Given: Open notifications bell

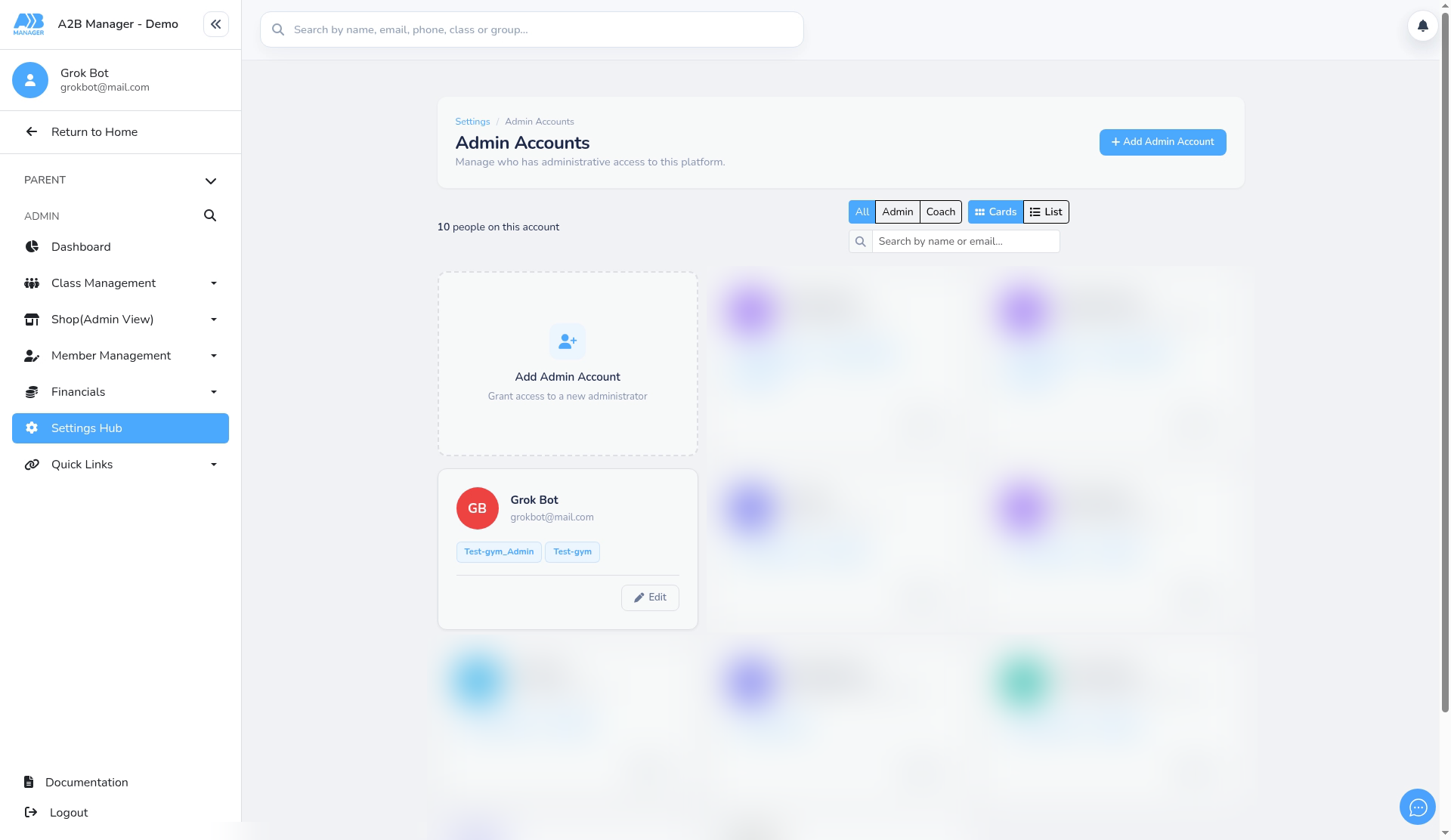Looking at the screenshot, I should click(x=1422, y=26).
